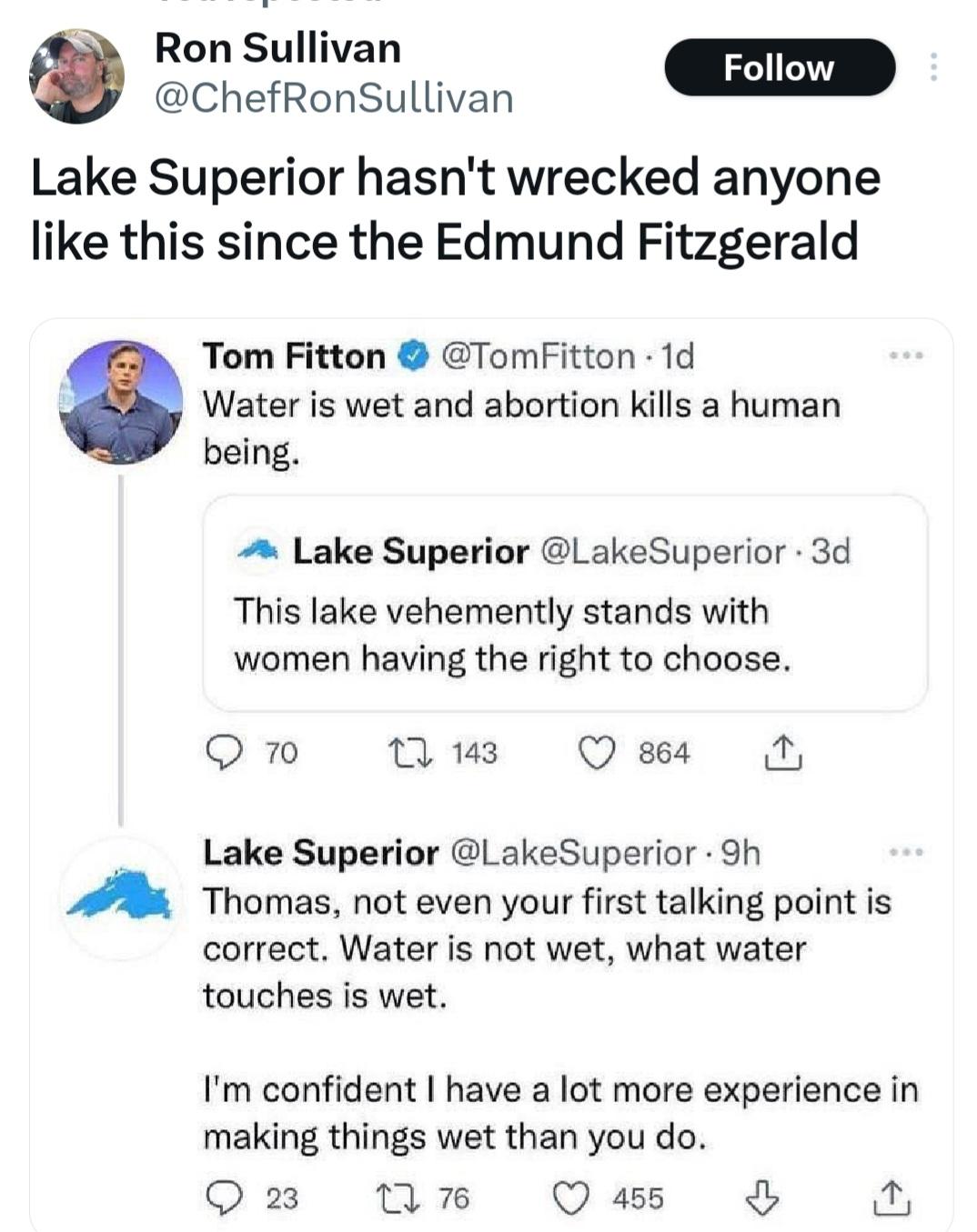Open the @ChefRonSullivan handle link
The image size is (977, 1232).
(334, 98)
